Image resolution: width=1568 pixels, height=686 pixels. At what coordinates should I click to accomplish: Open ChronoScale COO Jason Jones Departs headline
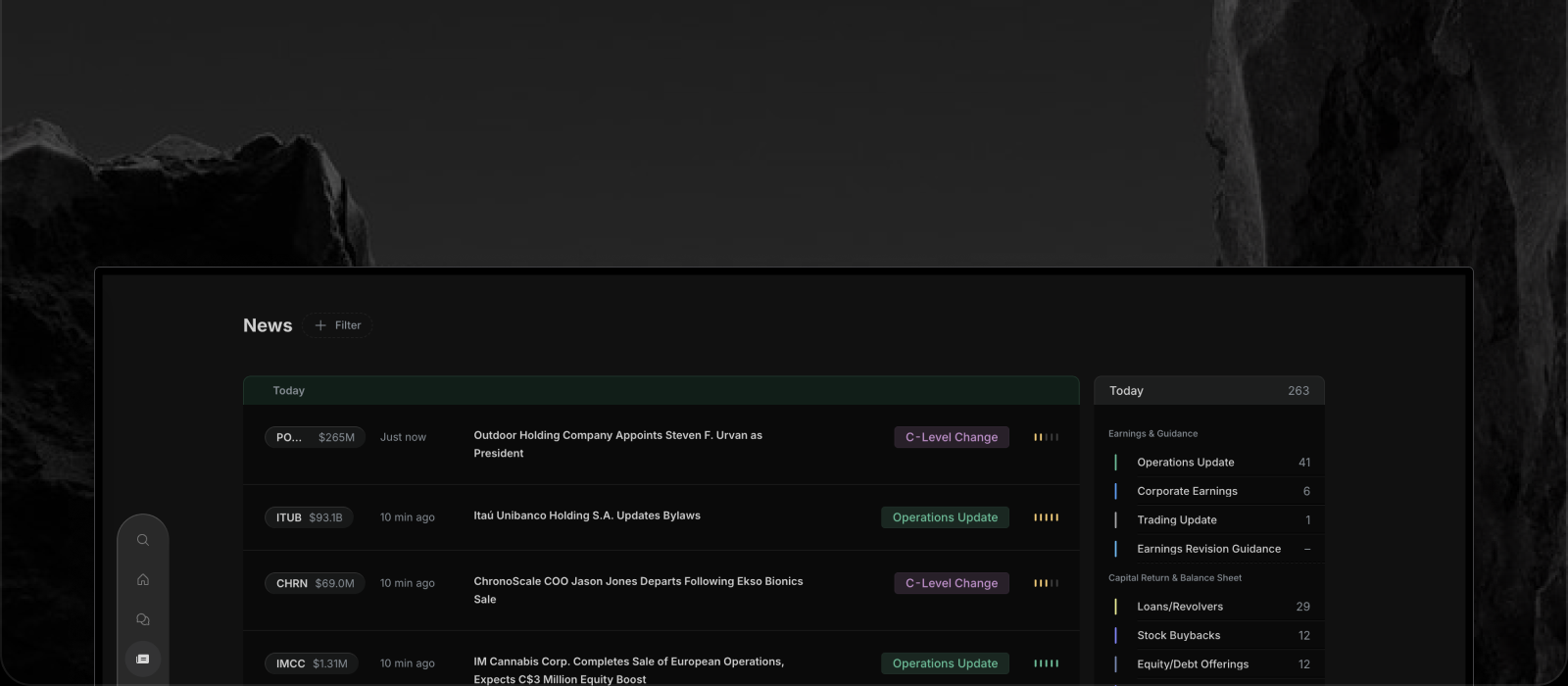638,590
